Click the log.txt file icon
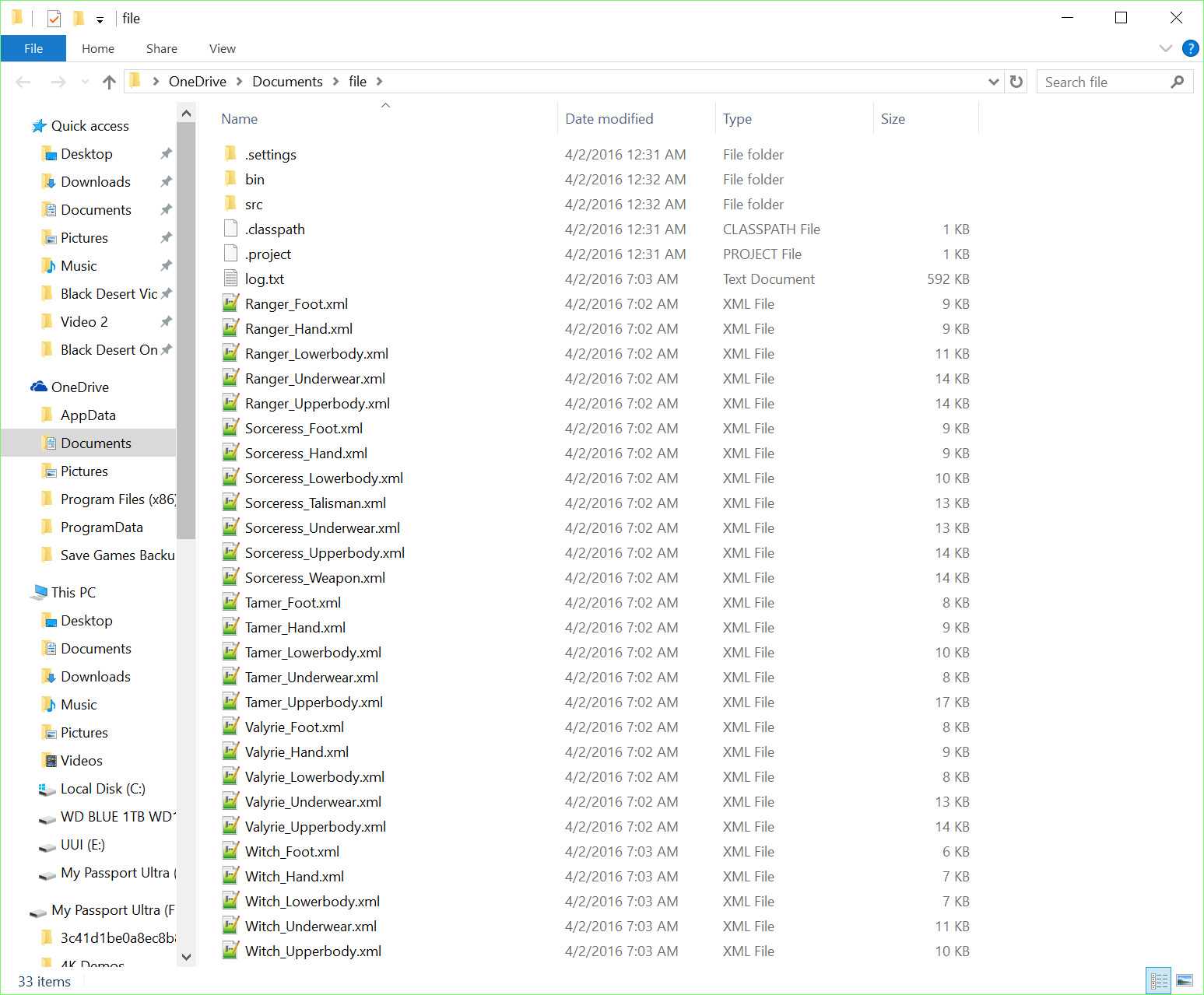This screenshot has width=1204, height=995. click(230, 279)
